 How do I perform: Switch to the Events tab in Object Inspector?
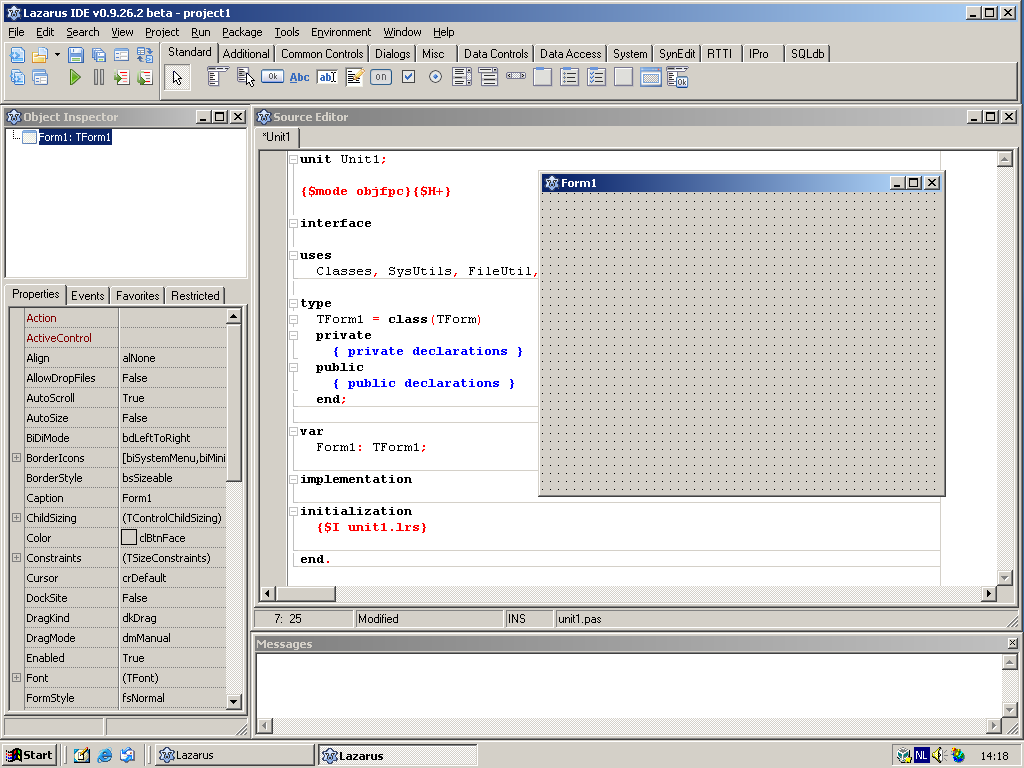point(87,295)
